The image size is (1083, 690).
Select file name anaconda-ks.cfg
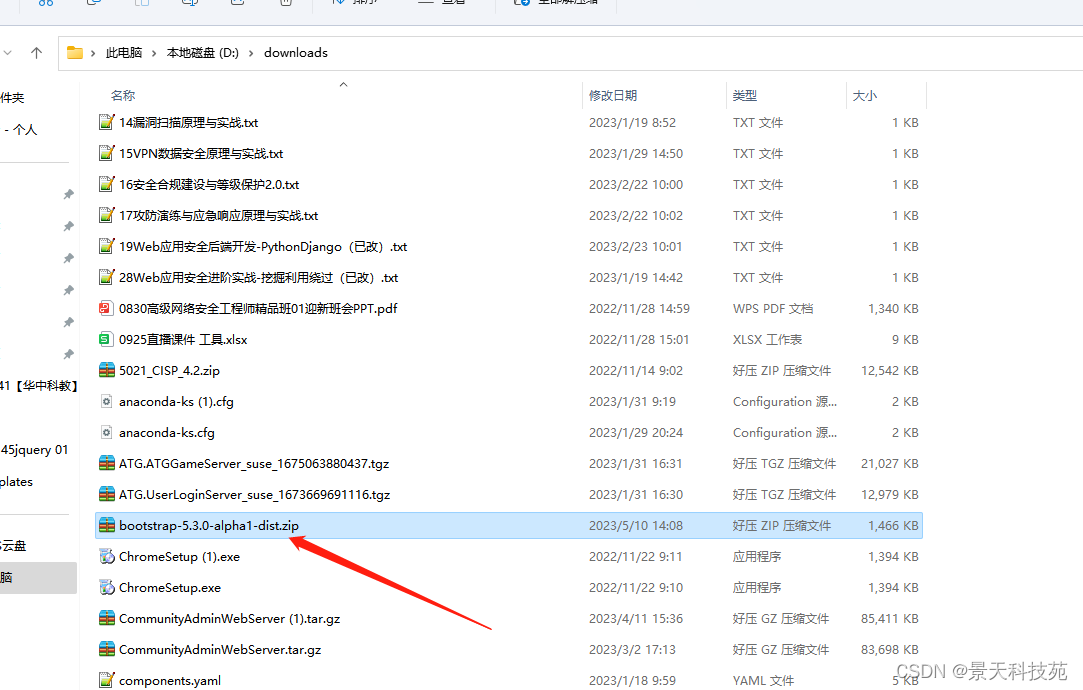coord(166,432)
